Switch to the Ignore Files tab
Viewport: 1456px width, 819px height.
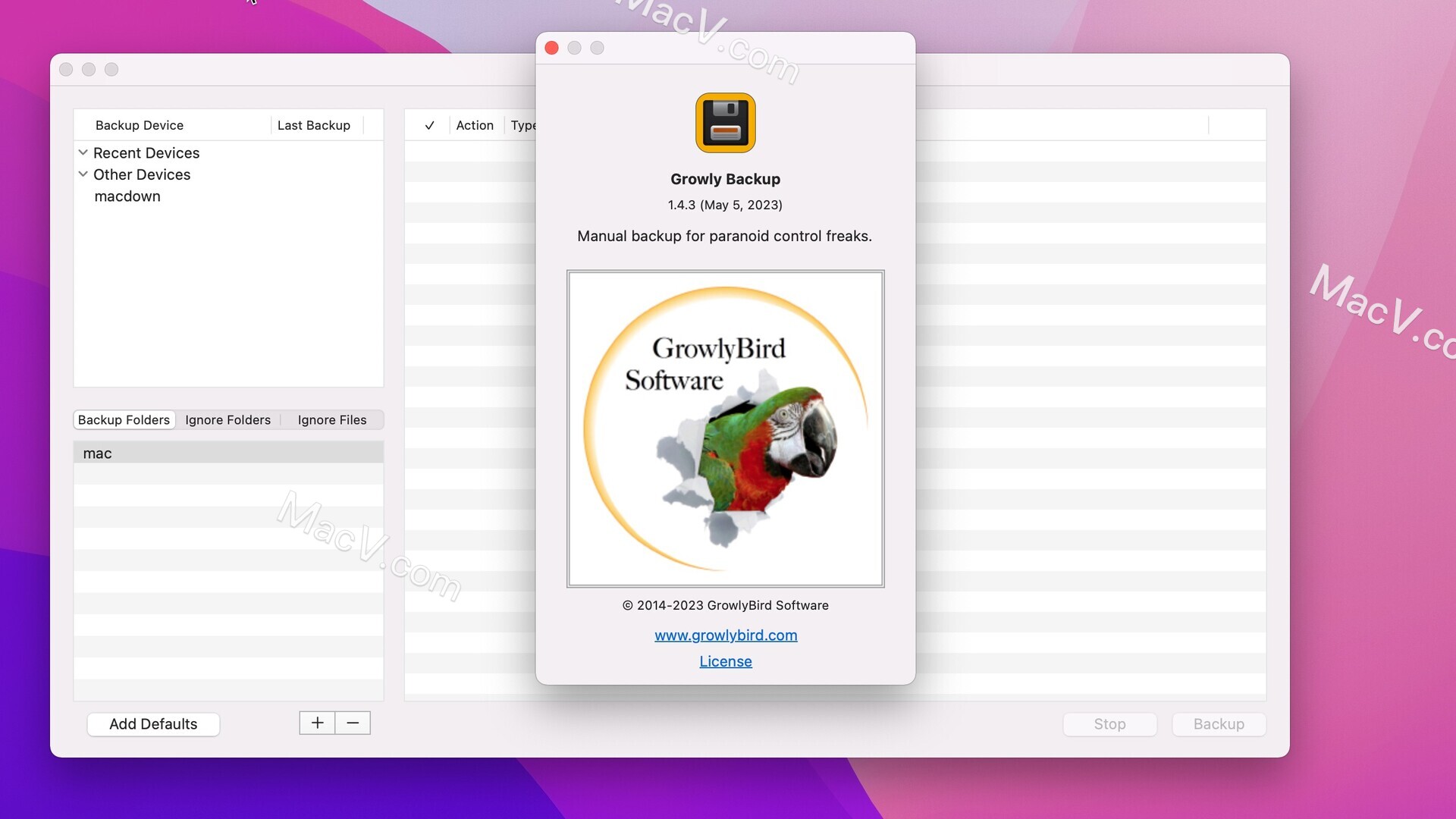332,419
